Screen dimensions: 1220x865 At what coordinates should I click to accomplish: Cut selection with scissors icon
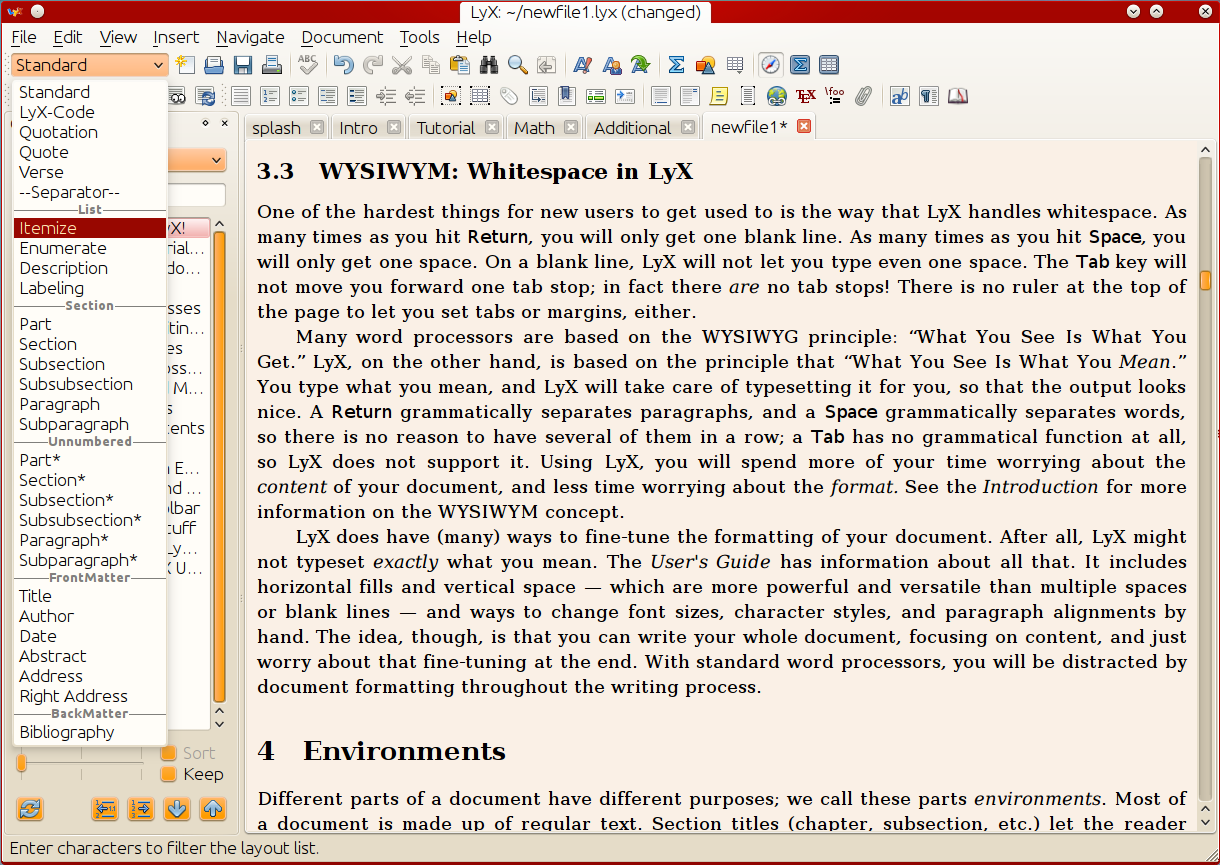coord(402,65)
